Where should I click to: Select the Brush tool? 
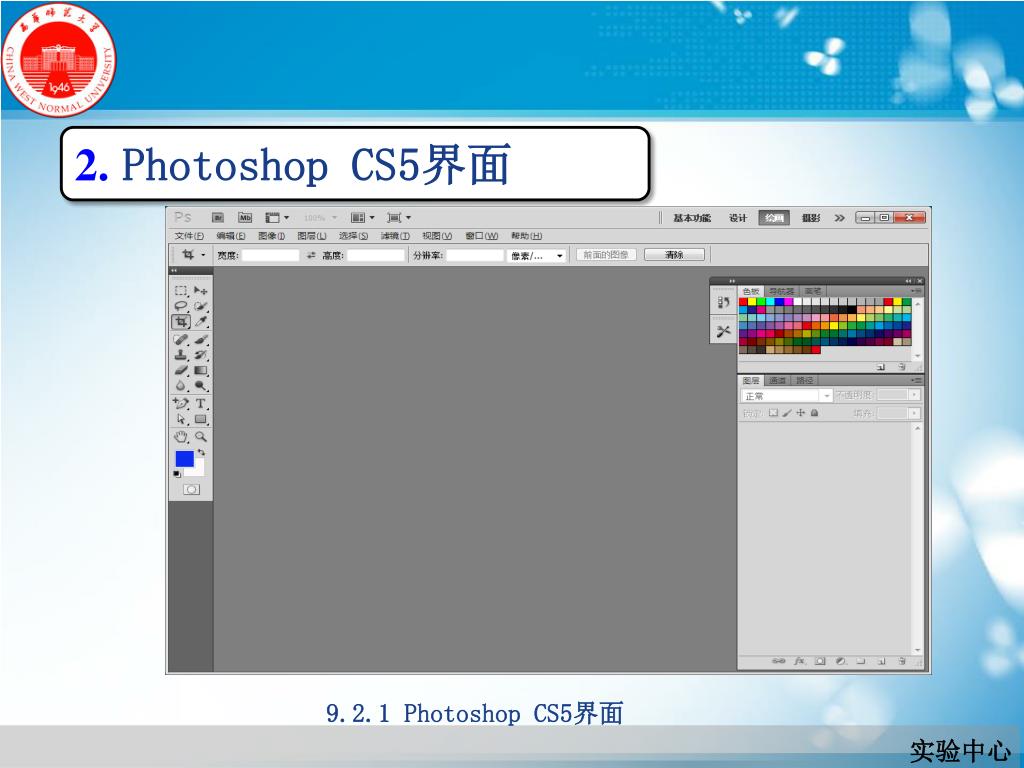click(200, 340)
